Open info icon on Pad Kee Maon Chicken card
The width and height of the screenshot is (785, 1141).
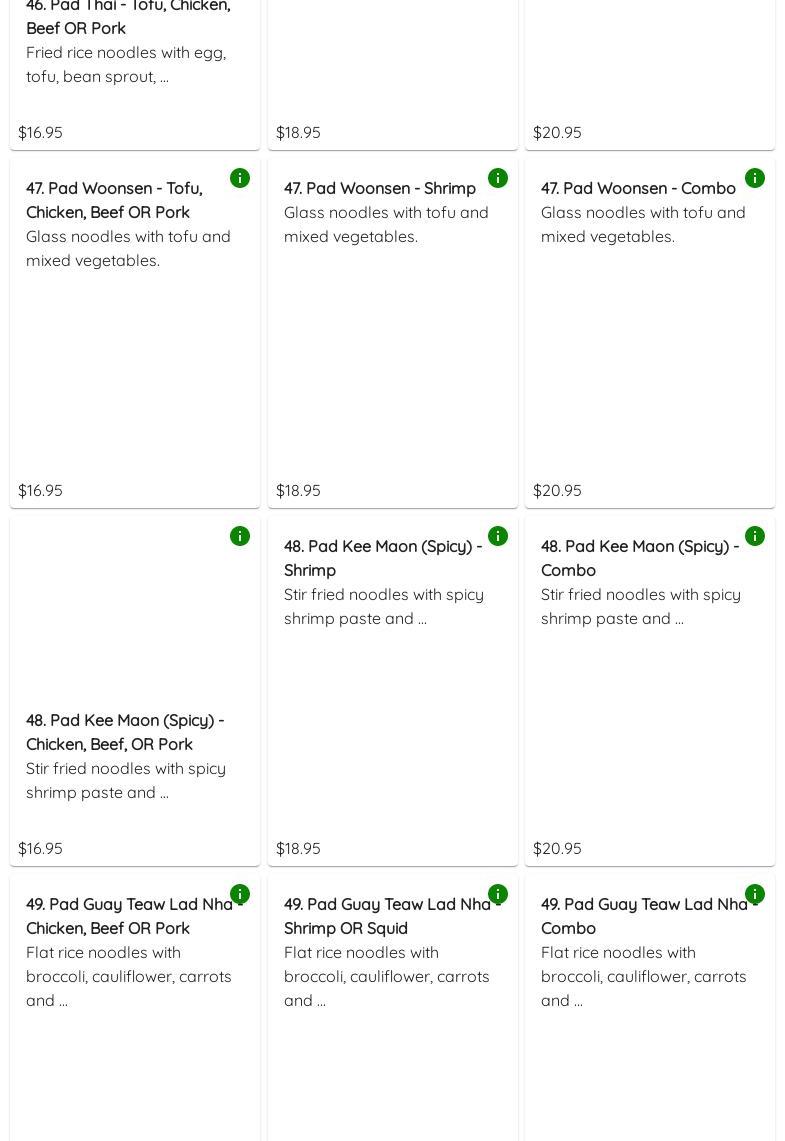240,536
